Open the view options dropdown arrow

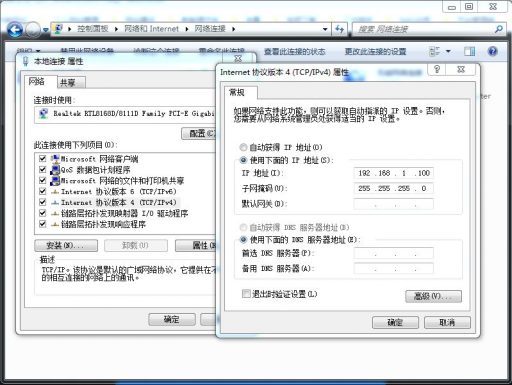[x=448, y=51]
